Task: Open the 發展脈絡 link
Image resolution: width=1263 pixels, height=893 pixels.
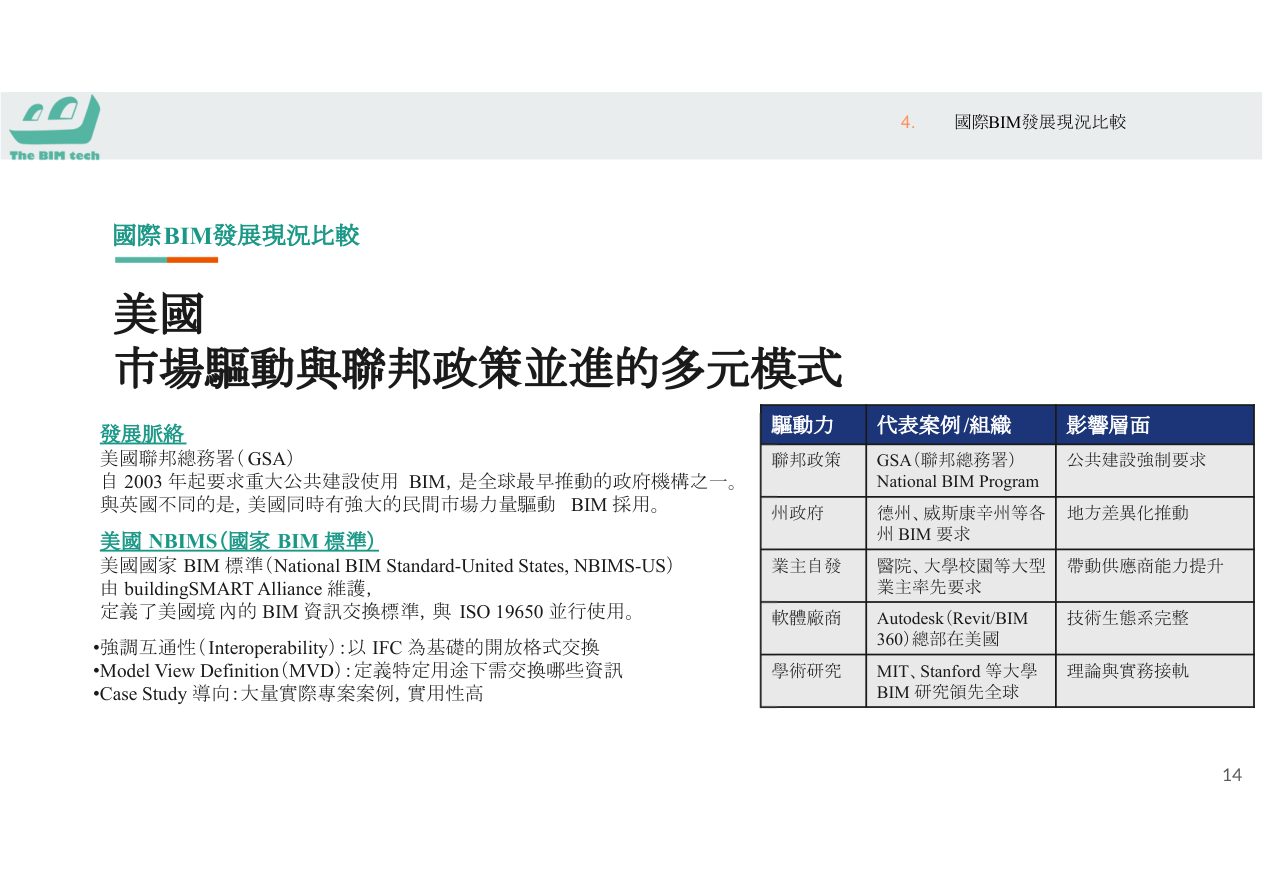Action: point(143,434)
